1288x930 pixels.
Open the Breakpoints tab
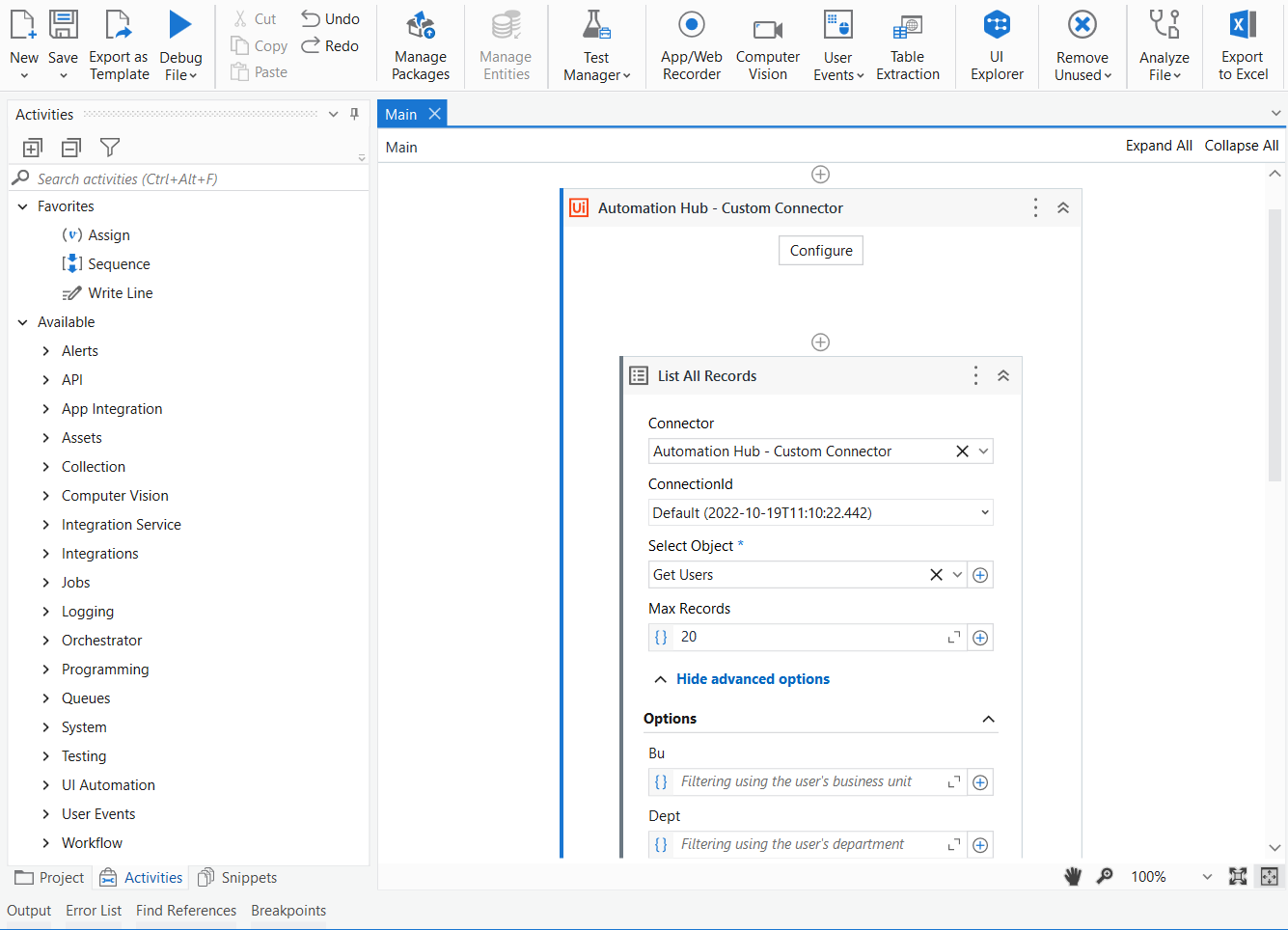pyautogui.click(x=288, y=910)
